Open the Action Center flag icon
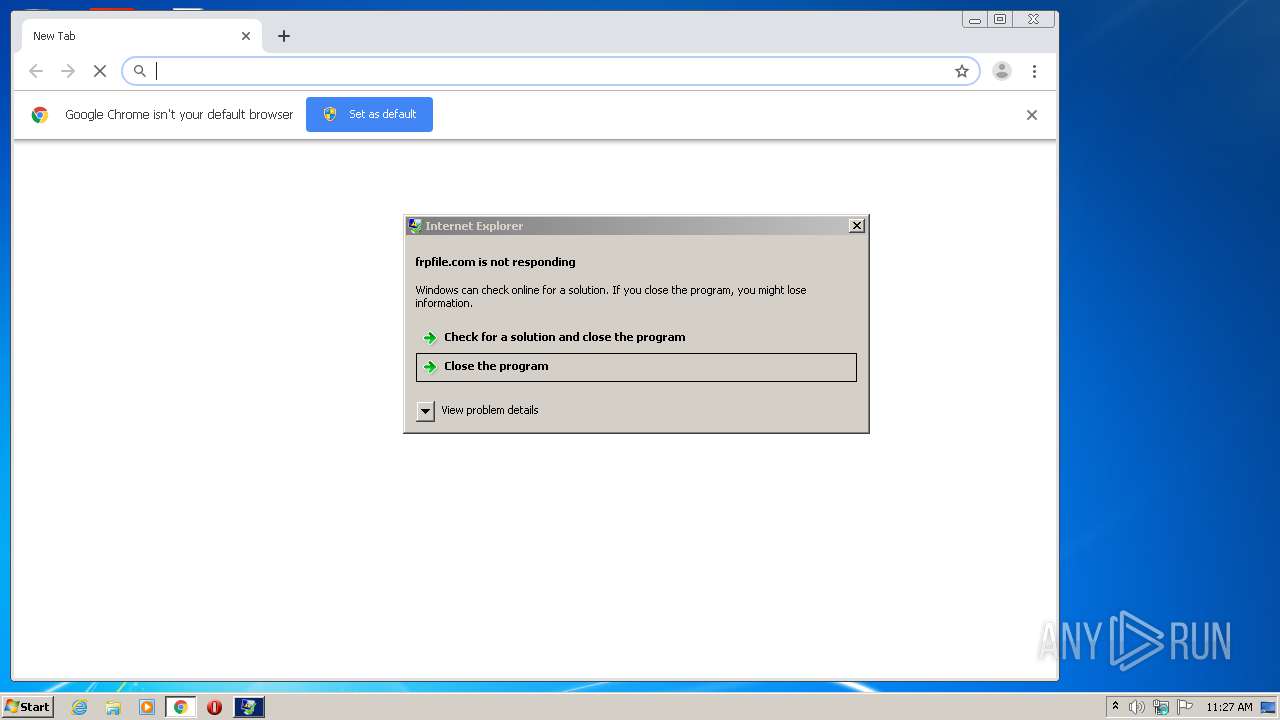 pyautogui.click(x=1185, y=707)
